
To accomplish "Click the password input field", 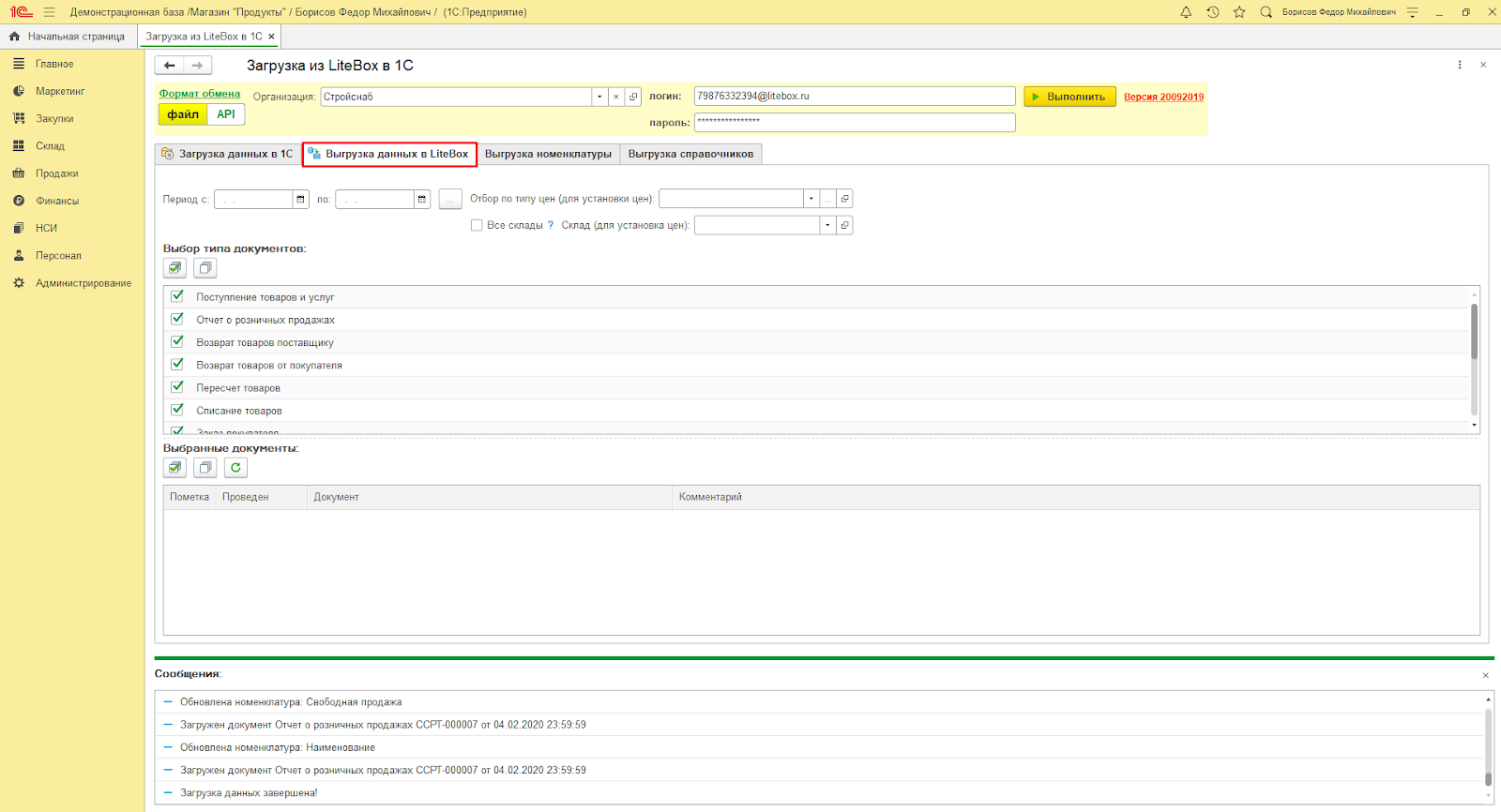I will 855,122.
